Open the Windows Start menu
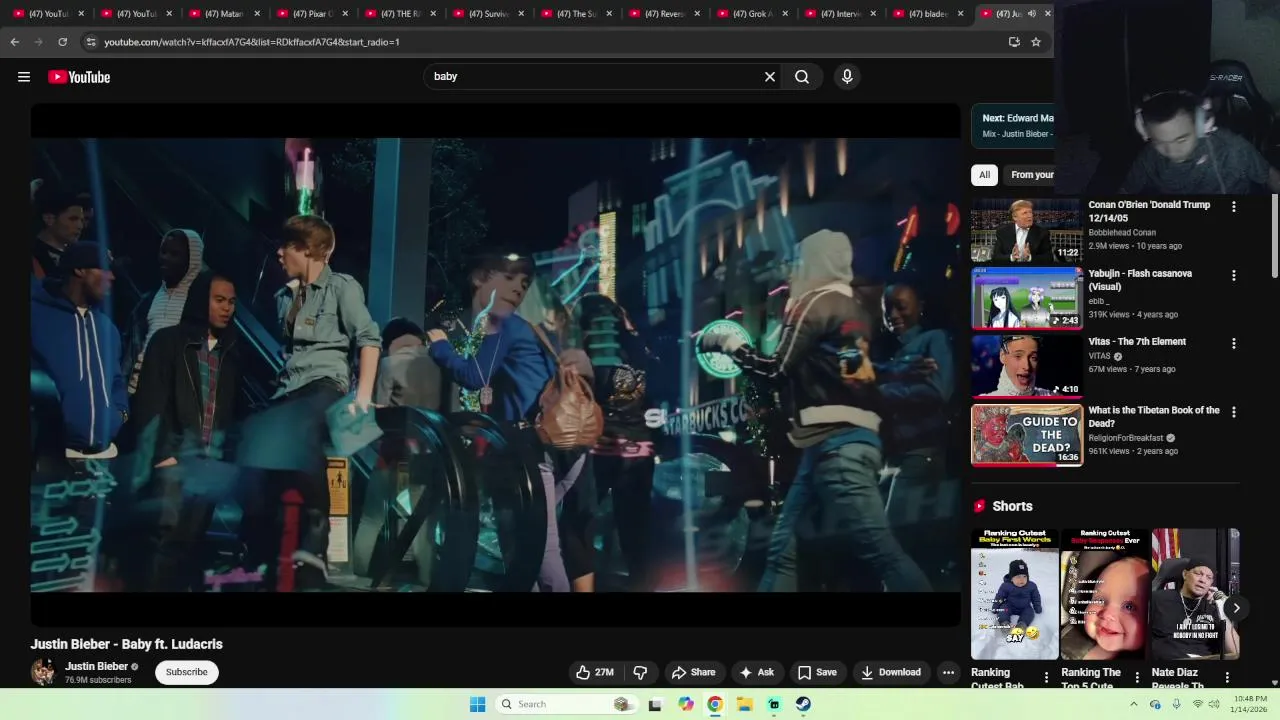 point(478,704)
